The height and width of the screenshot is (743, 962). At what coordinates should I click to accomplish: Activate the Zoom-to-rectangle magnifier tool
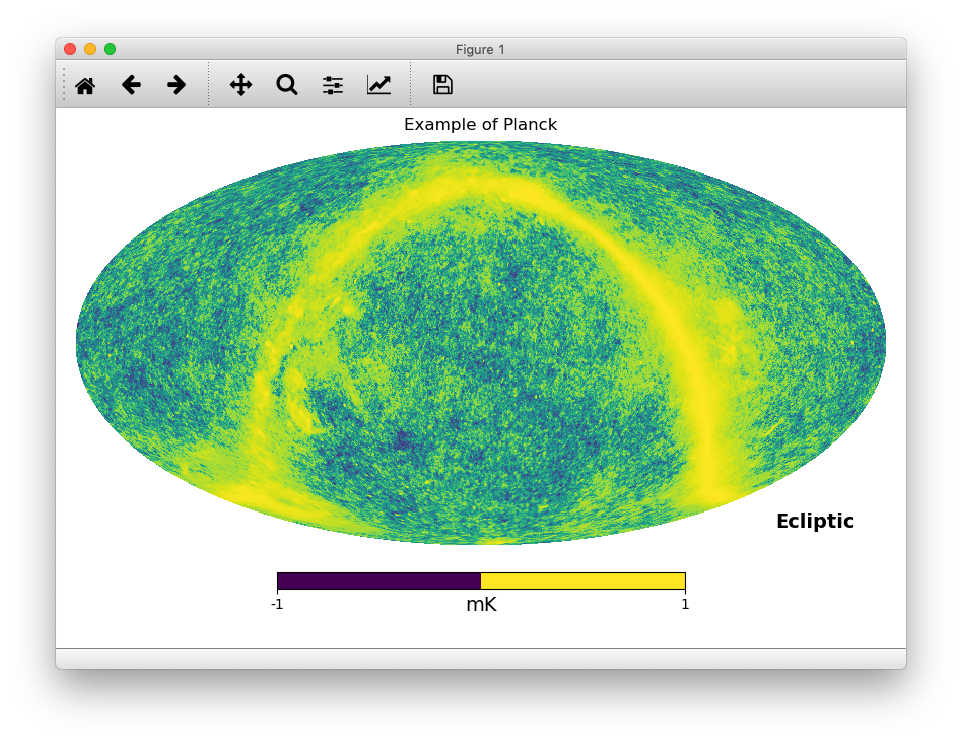click(x=286, y=85)
